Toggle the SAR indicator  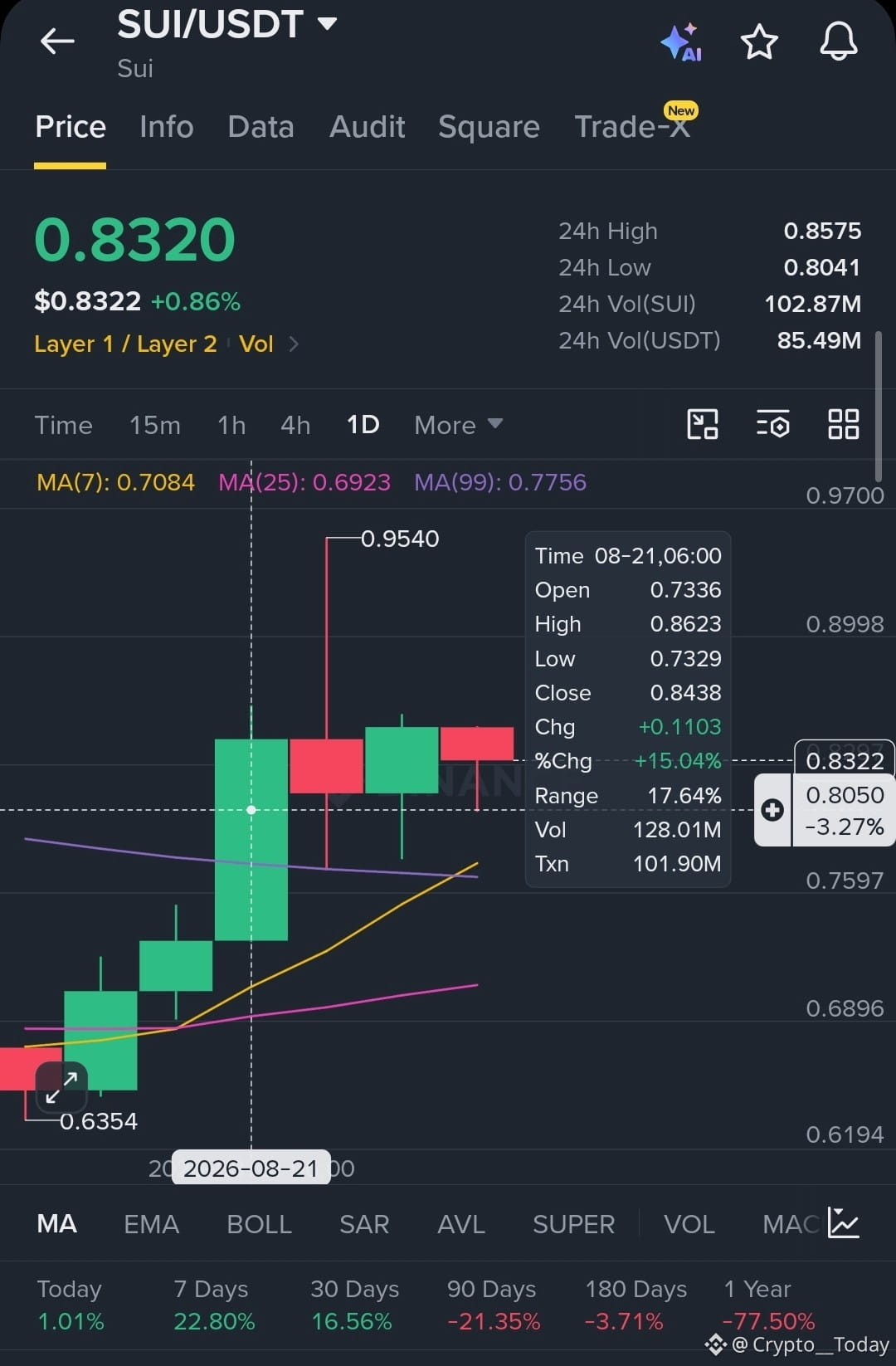(364, 1223)
